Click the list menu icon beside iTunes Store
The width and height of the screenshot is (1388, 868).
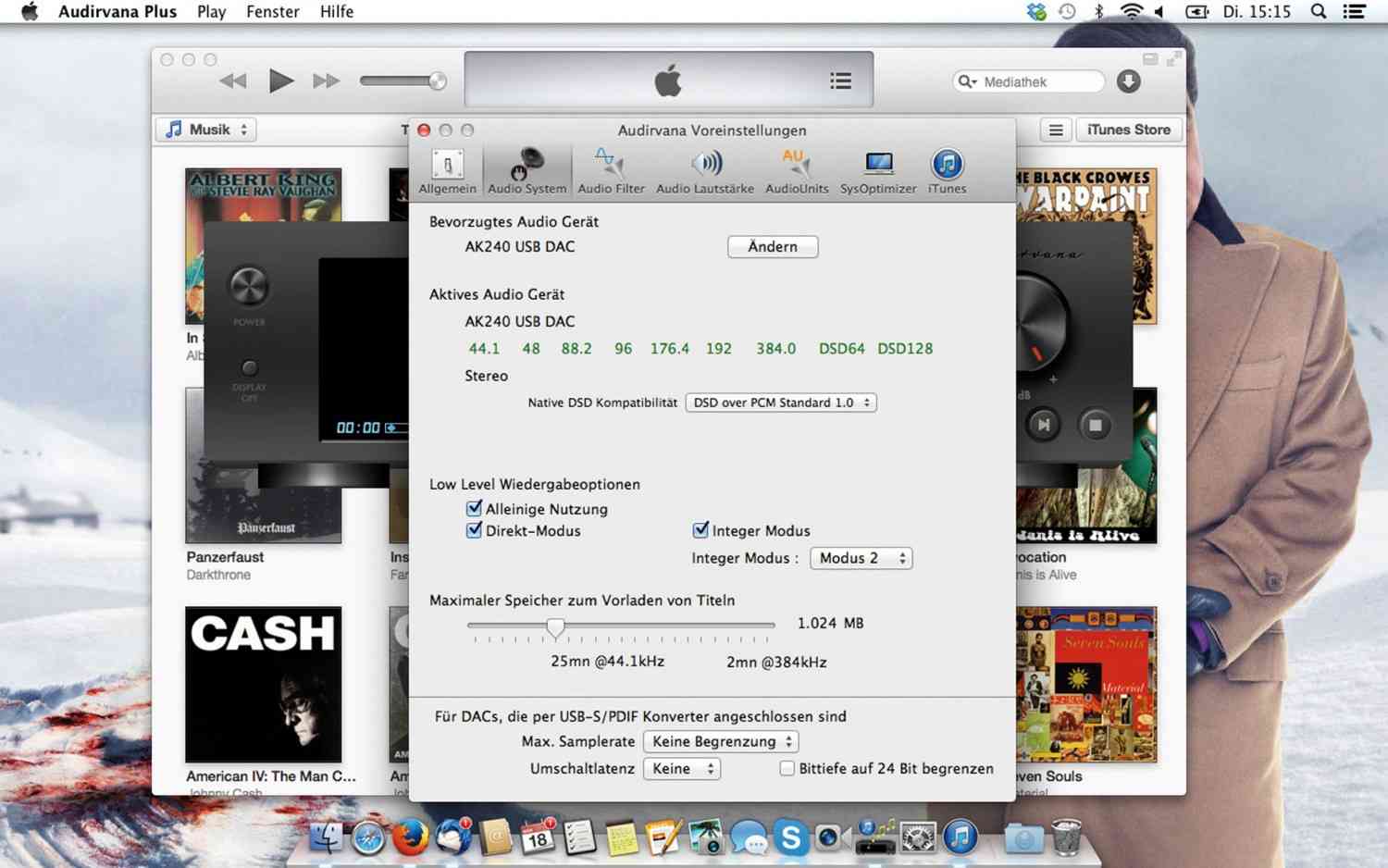pos(1056,130)
